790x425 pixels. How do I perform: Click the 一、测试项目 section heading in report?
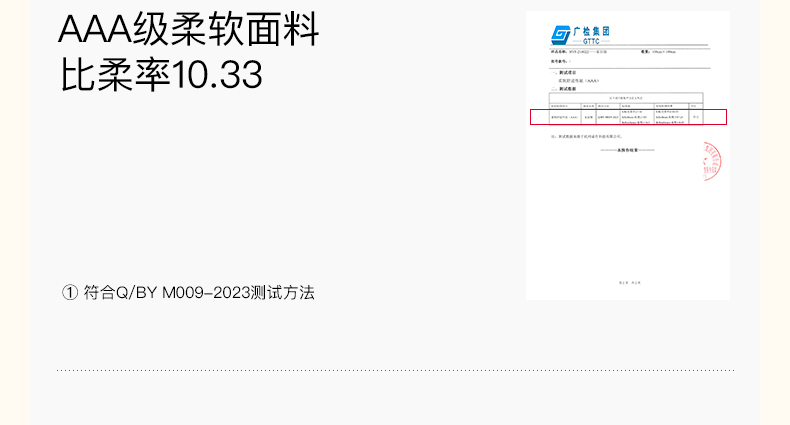tap(563, 73)
